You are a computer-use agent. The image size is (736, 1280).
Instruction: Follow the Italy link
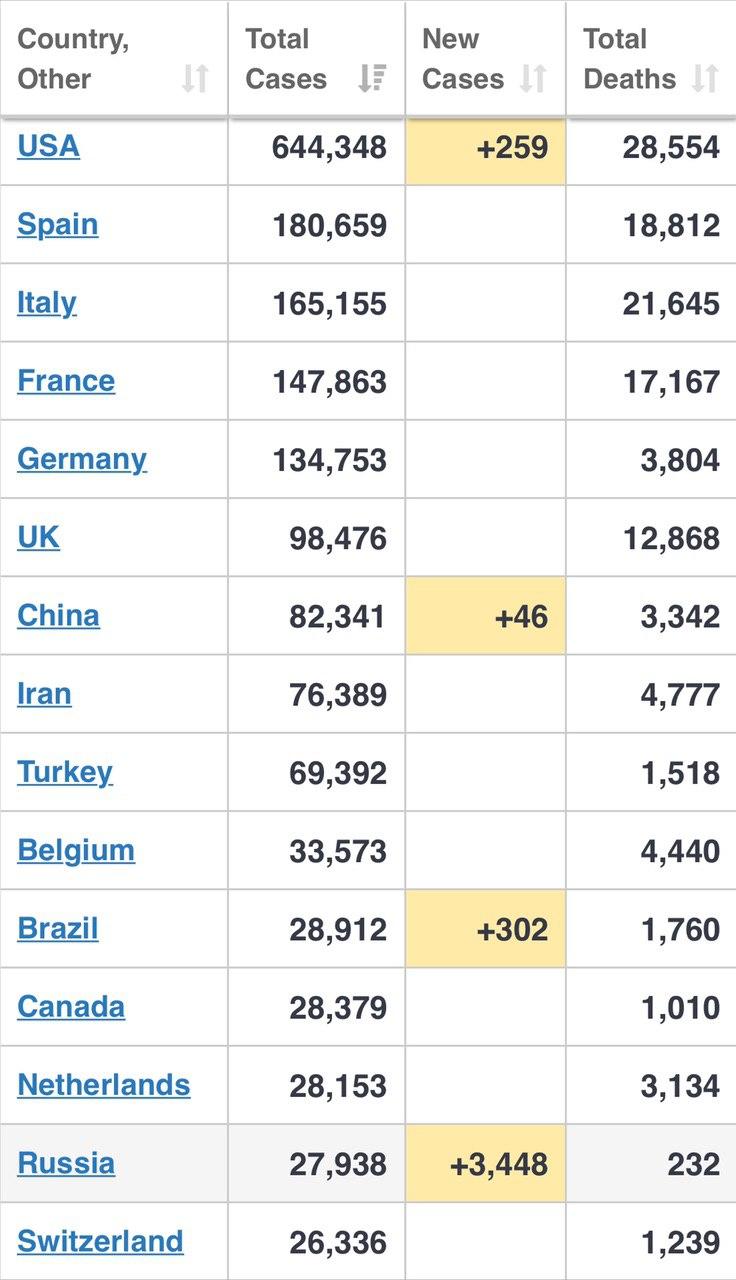[x=46, y=302]
